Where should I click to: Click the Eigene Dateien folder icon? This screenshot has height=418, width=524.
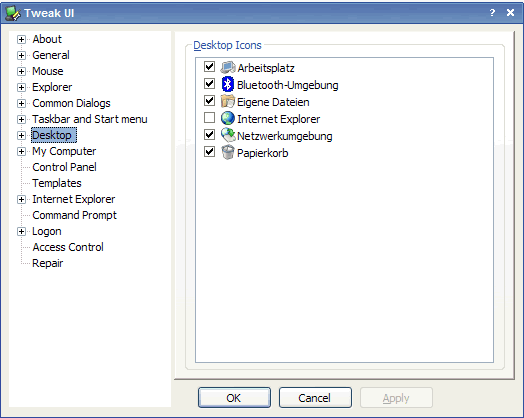pos(228,101)
